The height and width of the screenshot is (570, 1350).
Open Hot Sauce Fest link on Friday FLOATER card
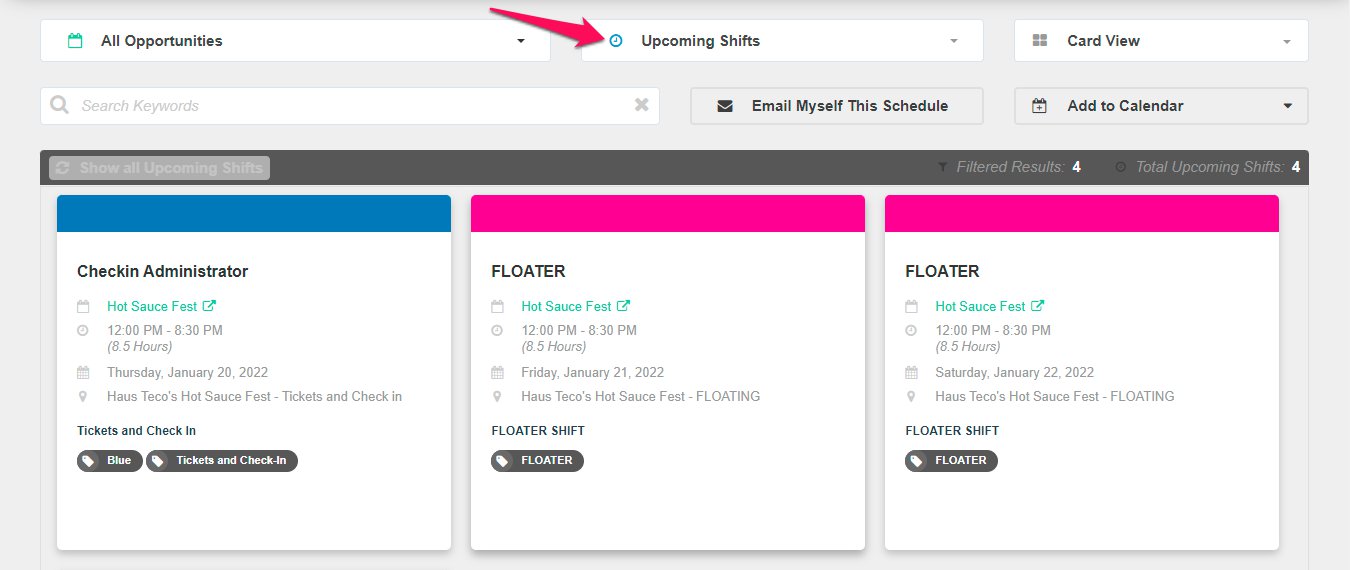click(x=566, y=306)
